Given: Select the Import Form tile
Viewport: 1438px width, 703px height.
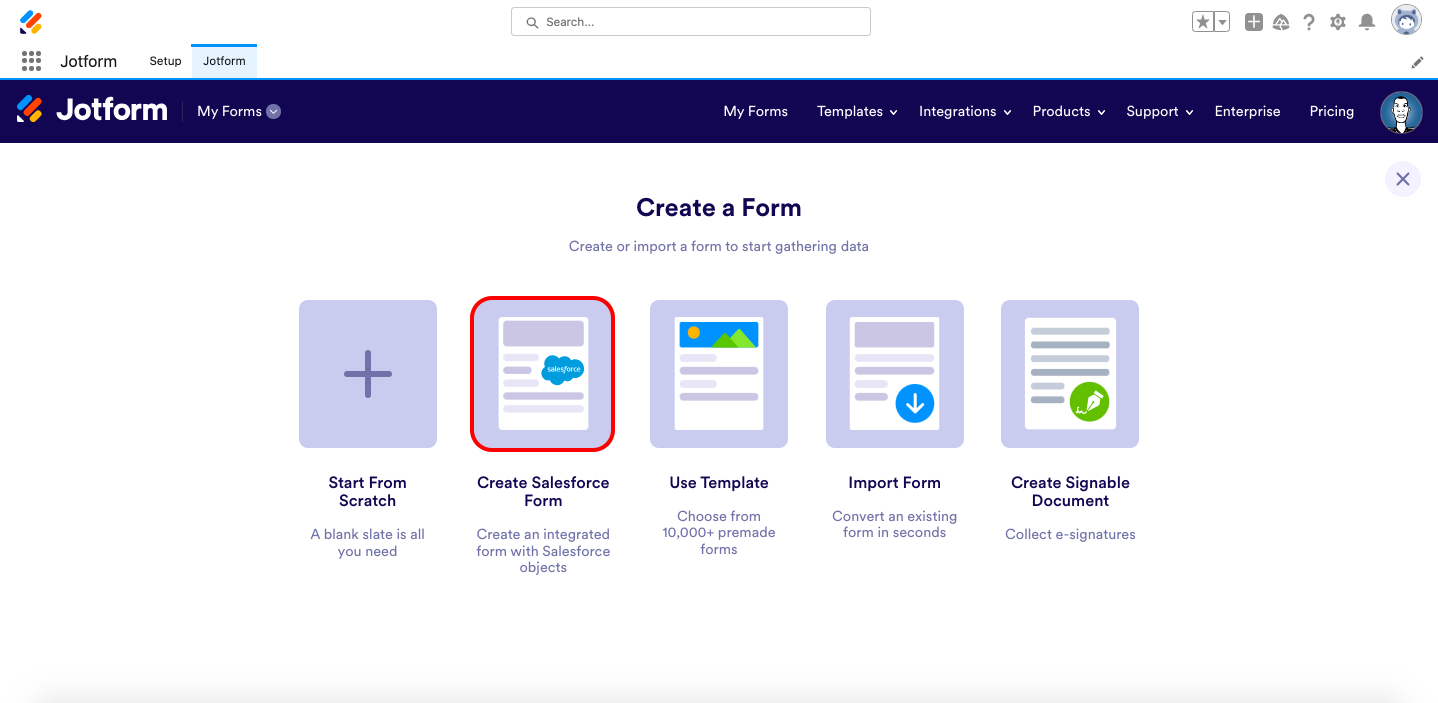Looking at the screenshot, I should pyautogui.click(x=895, y=374).
